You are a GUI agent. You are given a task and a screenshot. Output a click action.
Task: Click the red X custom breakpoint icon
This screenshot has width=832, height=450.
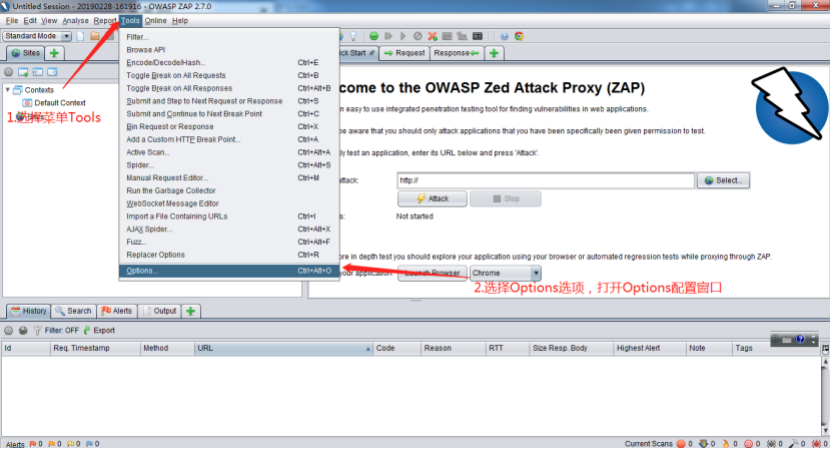pyautogui.click(x=432, y=36)
